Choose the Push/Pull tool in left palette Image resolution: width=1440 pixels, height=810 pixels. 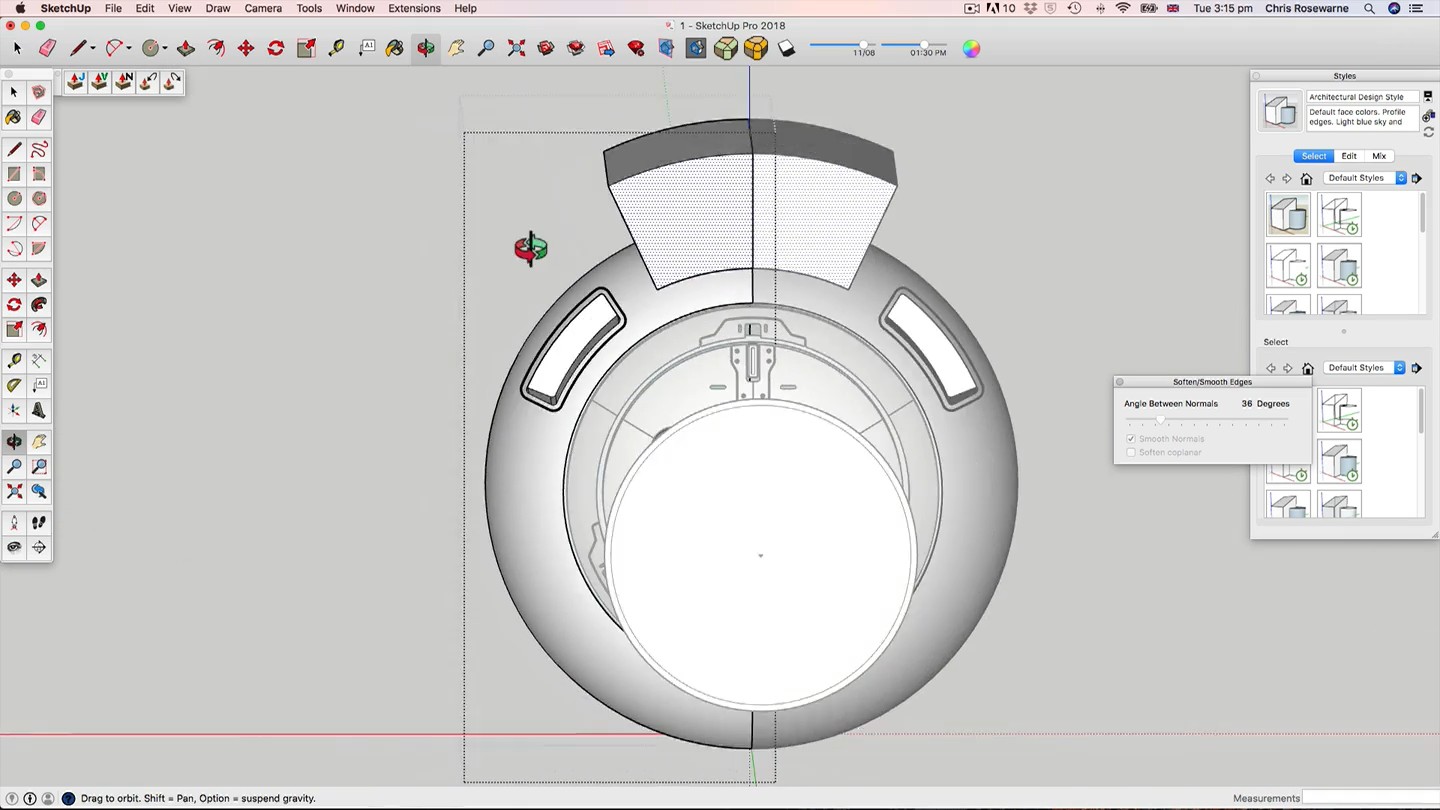click(x=39, y=280)
